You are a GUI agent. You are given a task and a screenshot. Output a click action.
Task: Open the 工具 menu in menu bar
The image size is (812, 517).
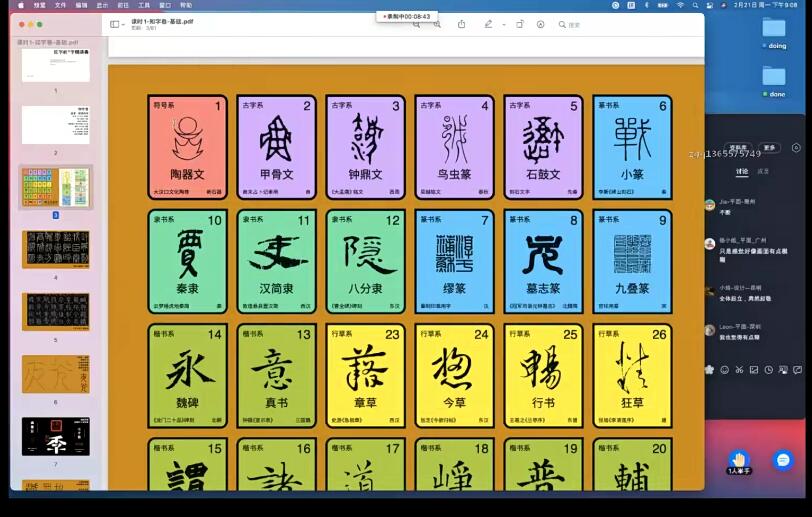tap(144, 5)
